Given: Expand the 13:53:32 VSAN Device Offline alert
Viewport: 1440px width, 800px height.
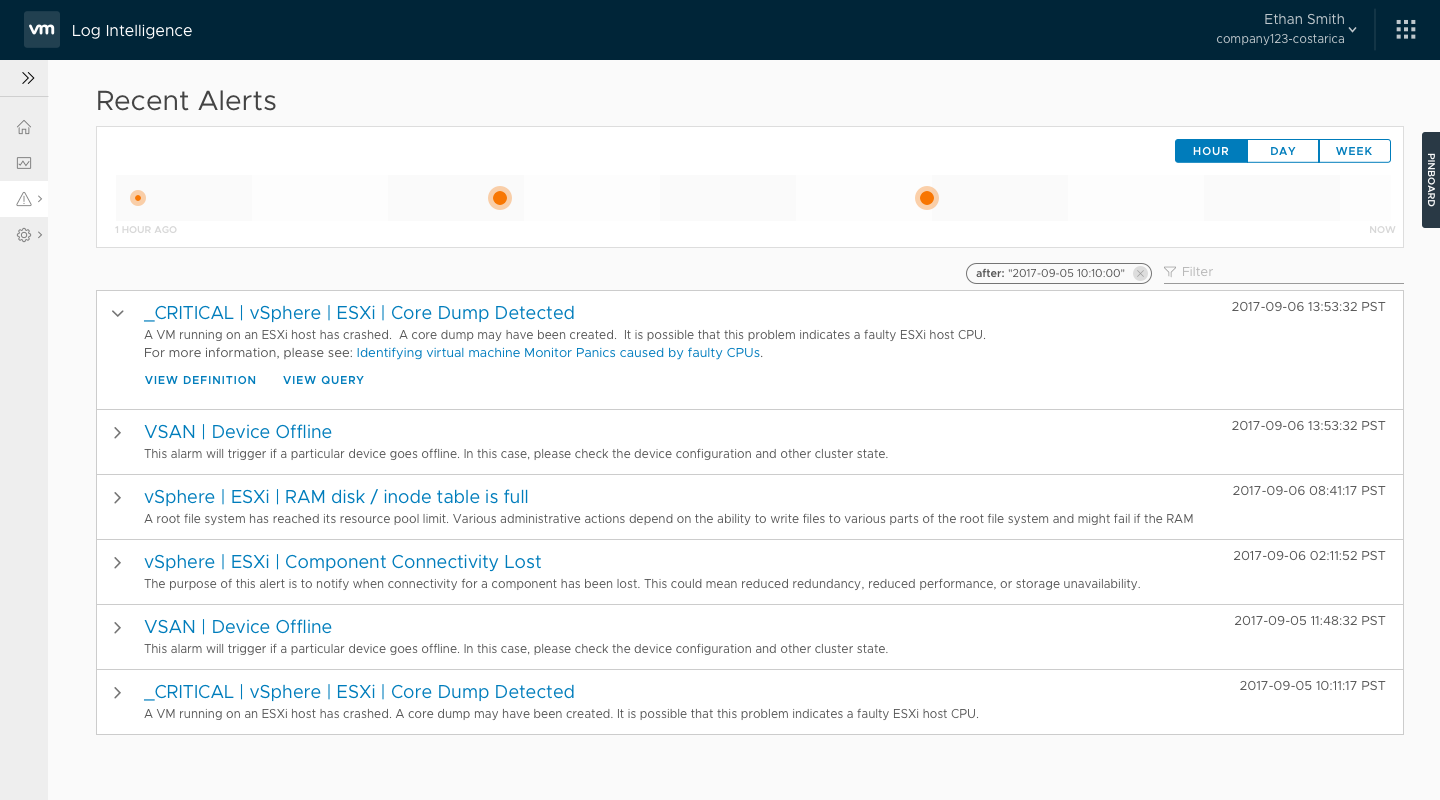Looking at the screenshot, I should [x=118, y=432].
